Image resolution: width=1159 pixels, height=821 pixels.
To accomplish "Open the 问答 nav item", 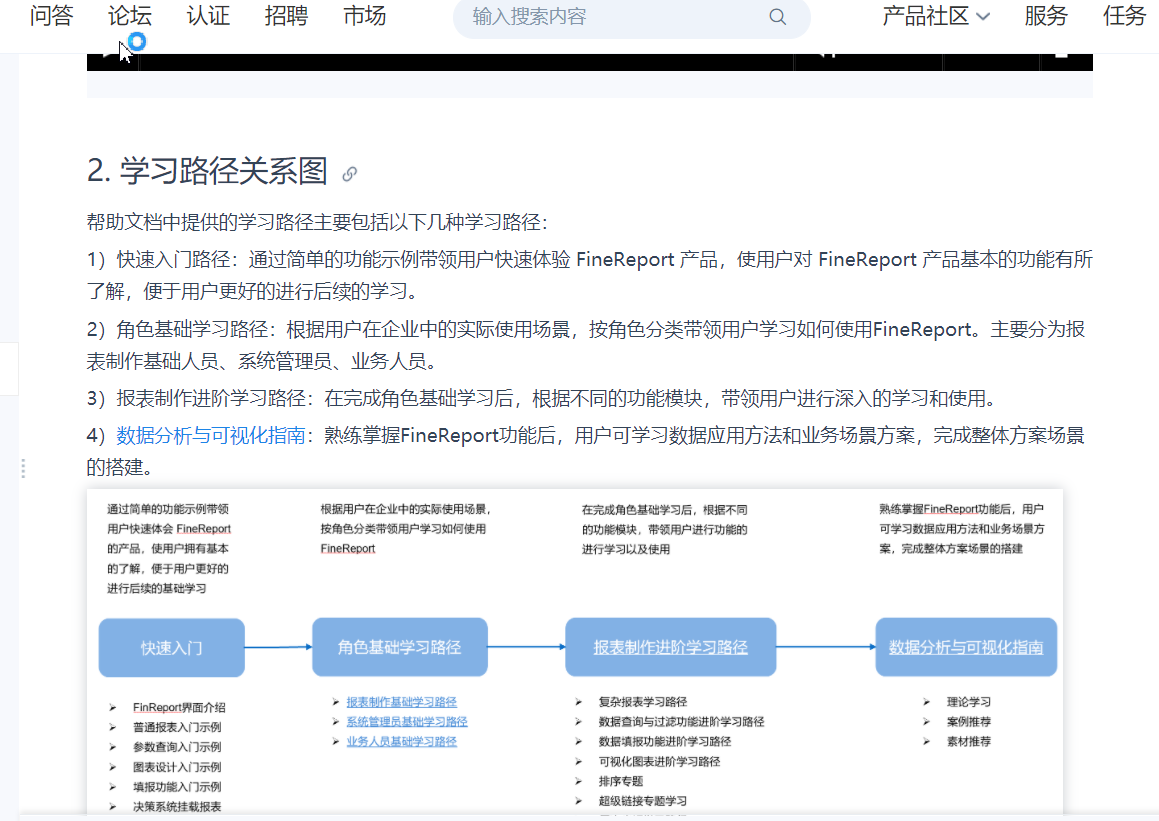I will (x=52, y=16).
